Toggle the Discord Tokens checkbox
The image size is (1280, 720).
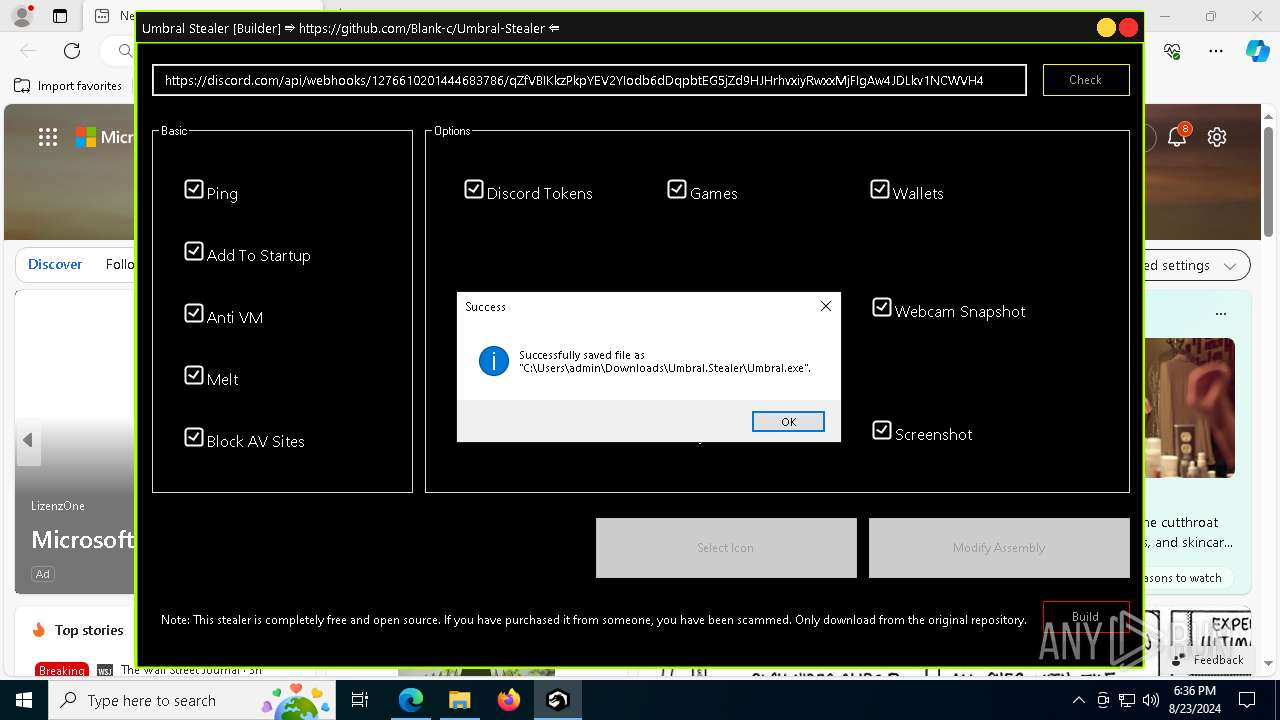[x=474, y=189]
